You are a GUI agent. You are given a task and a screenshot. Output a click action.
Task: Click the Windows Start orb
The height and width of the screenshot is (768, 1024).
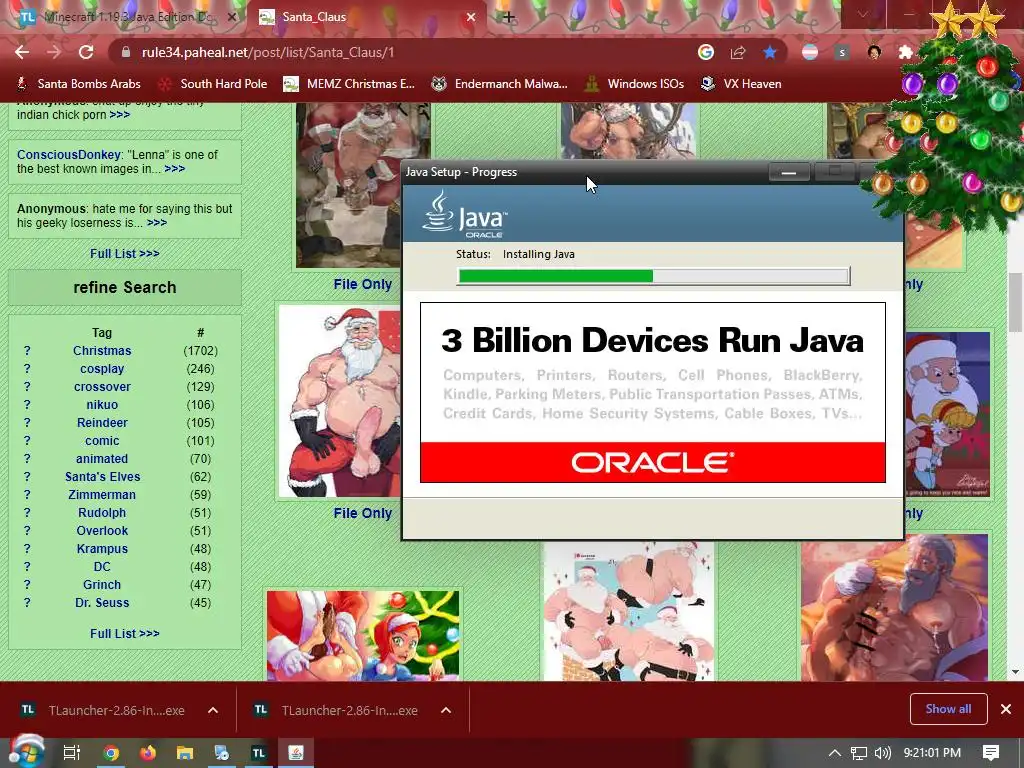[x=27, y=752]
